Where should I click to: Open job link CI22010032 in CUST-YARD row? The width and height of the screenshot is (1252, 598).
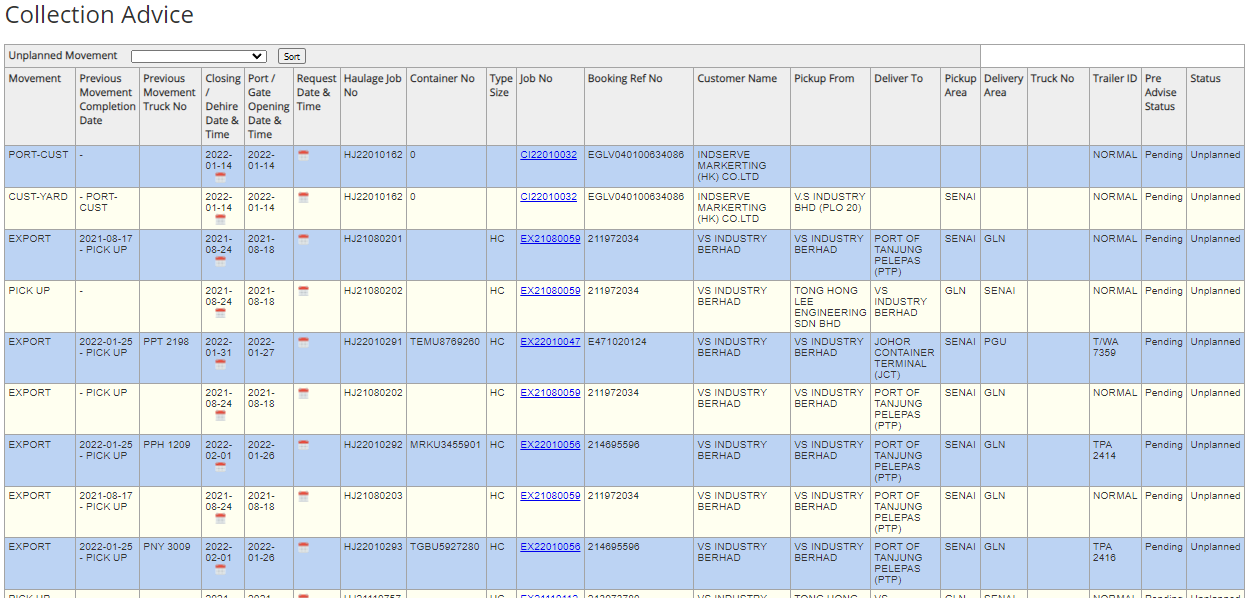point(548,197)
